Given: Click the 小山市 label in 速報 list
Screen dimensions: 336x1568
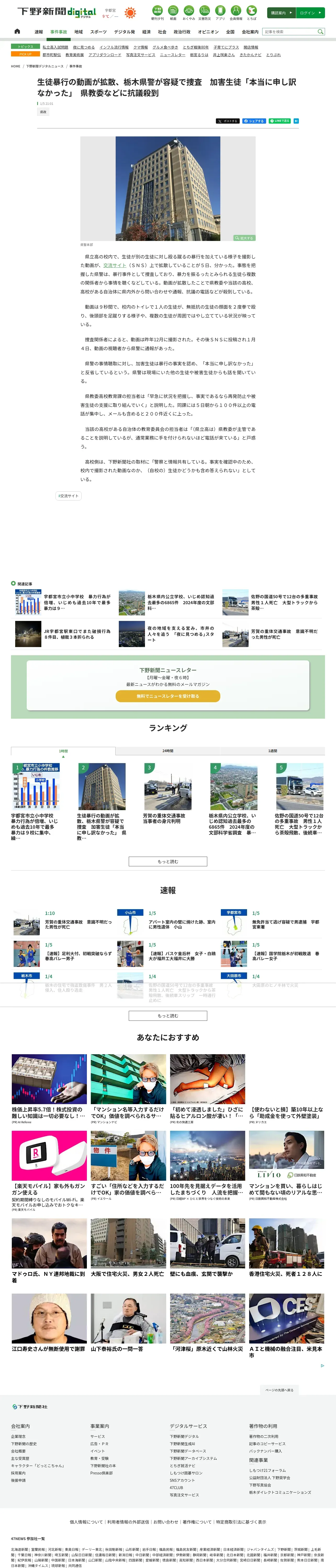Looking at the screenshot, I should pyautogui.click(x=130, y=912).
